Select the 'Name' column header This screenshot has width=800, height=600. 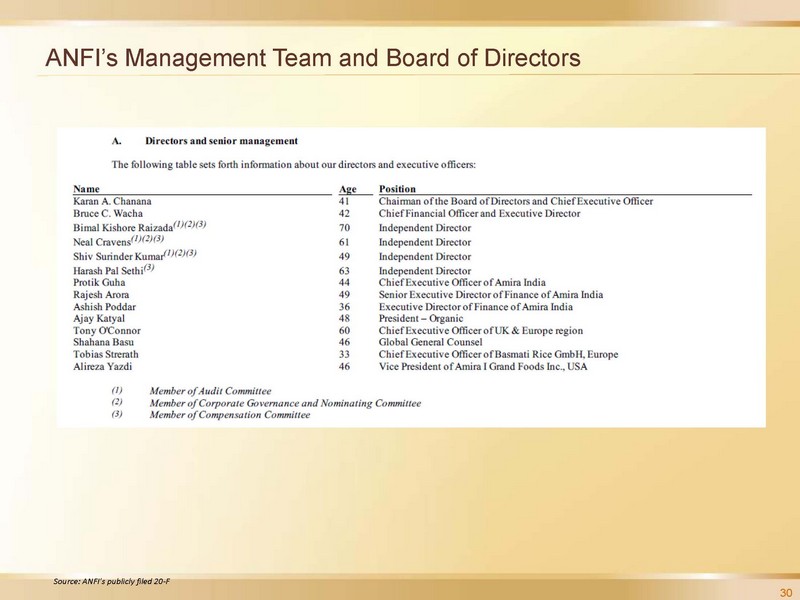87,188
